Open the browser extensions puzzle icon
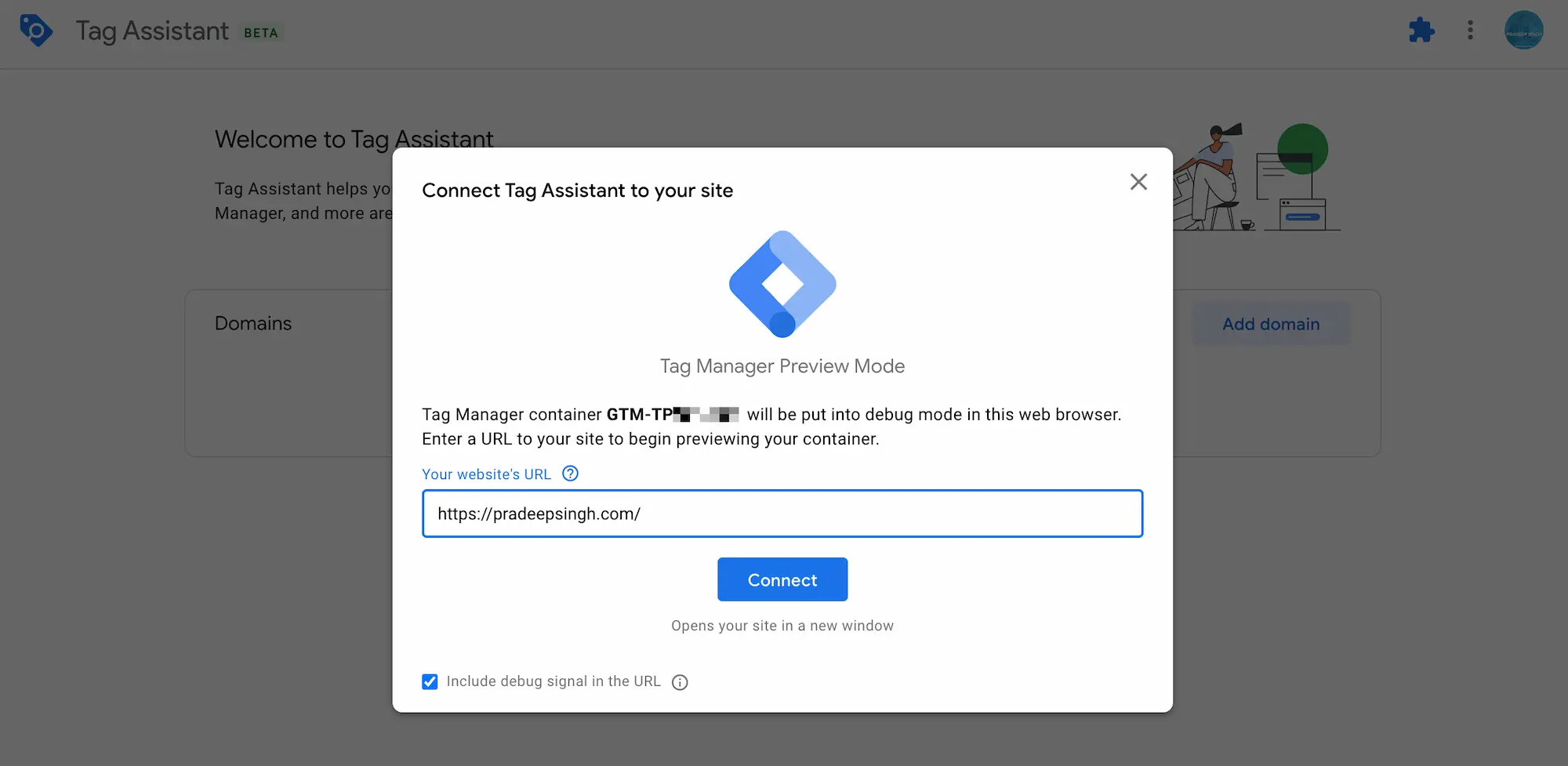 click(1421, 31)
